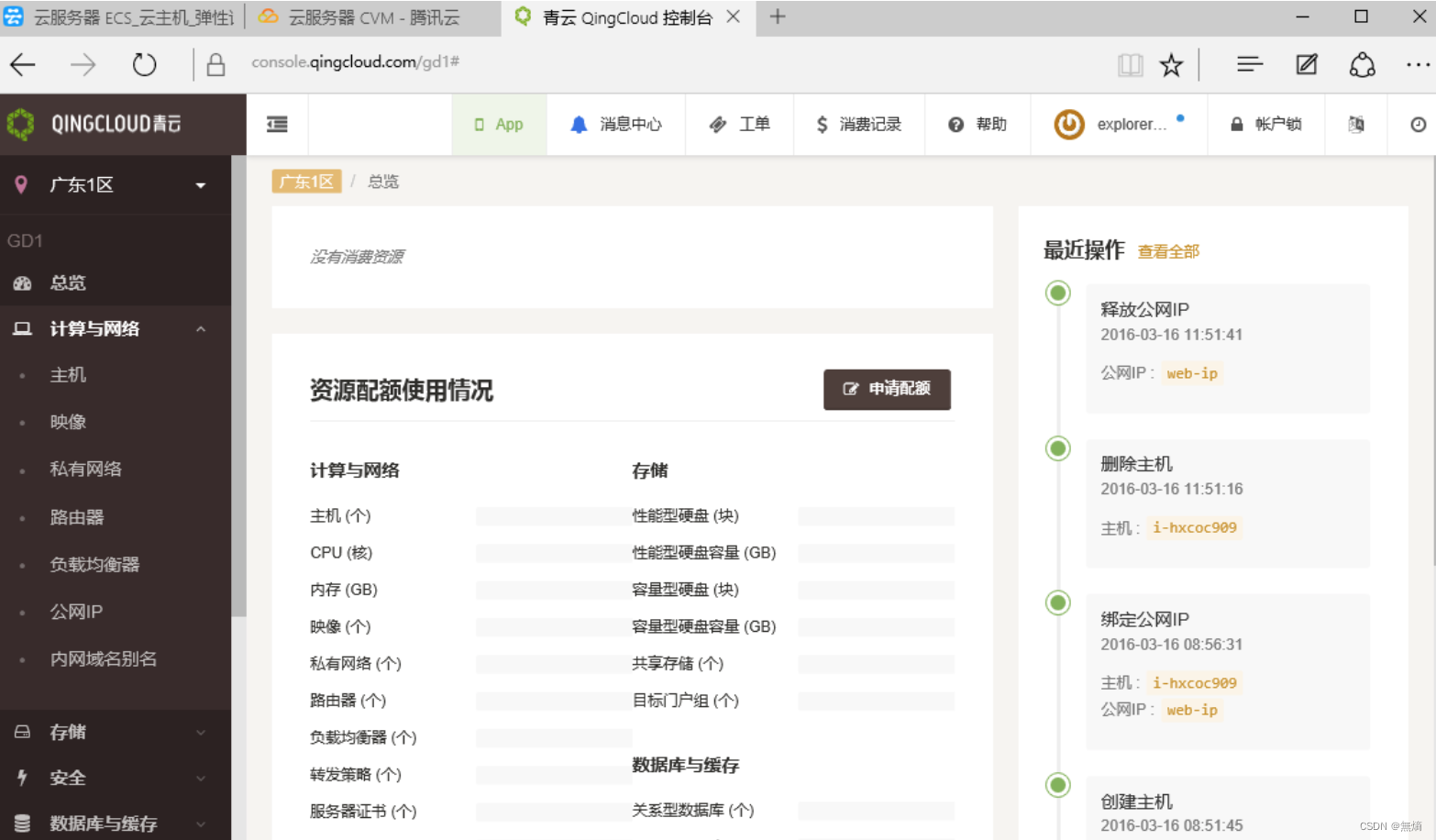Collapse the 计算与网络 section

point(116,328)
